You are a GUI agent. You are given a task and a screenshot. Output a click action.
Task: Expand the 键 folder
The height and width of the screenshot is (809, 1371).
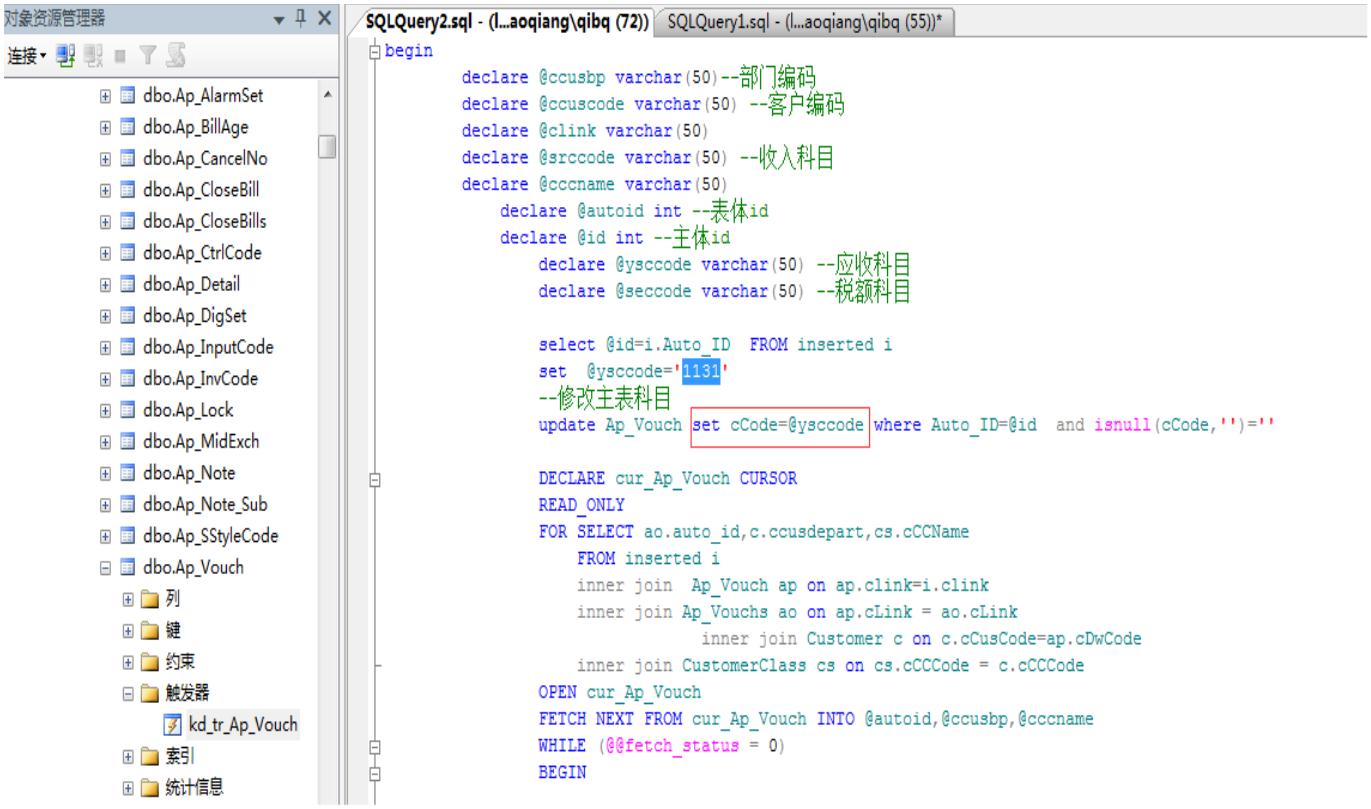pos(128,630)
